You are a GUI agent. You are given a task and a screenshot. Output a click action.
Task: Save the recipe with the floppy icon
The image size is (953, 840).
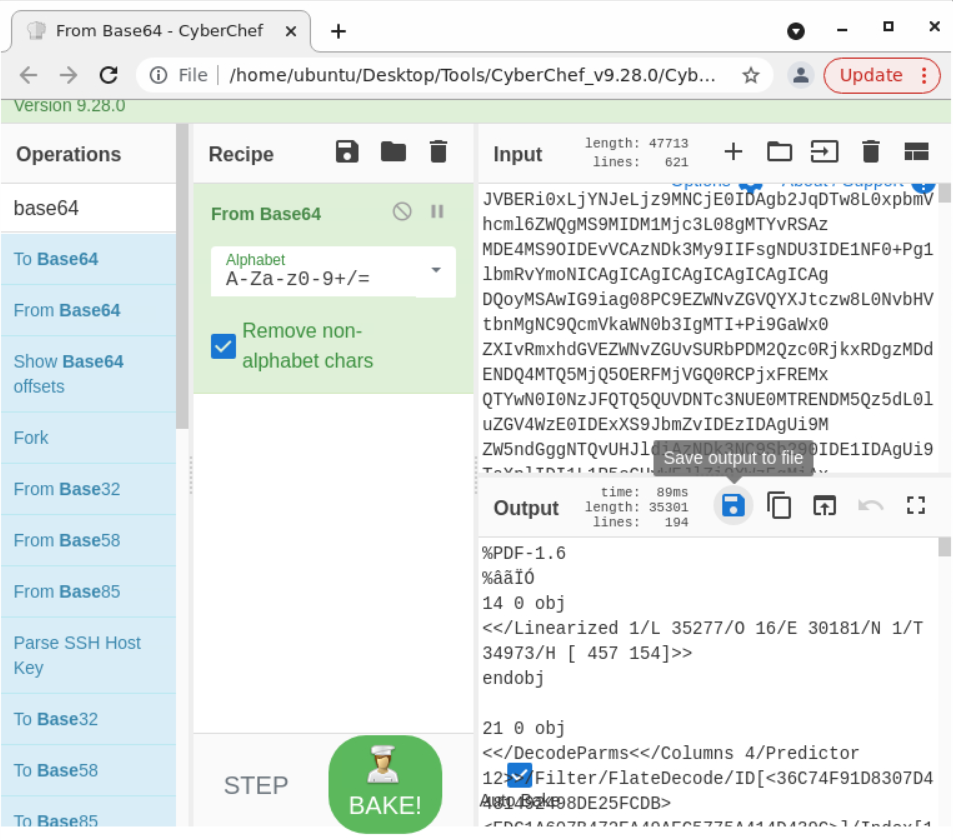click(347, 152)
